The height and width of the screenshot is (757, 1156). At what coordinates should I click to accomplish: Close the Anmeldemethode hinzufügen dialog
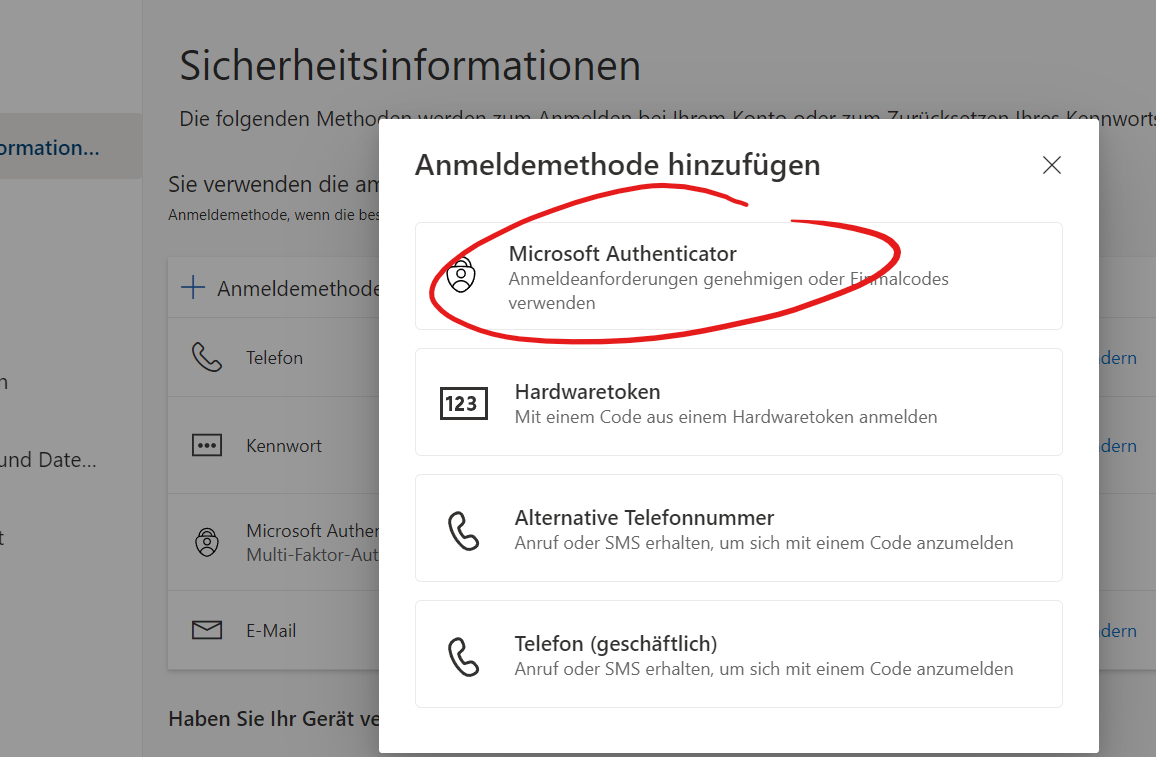pos(1051,166)
